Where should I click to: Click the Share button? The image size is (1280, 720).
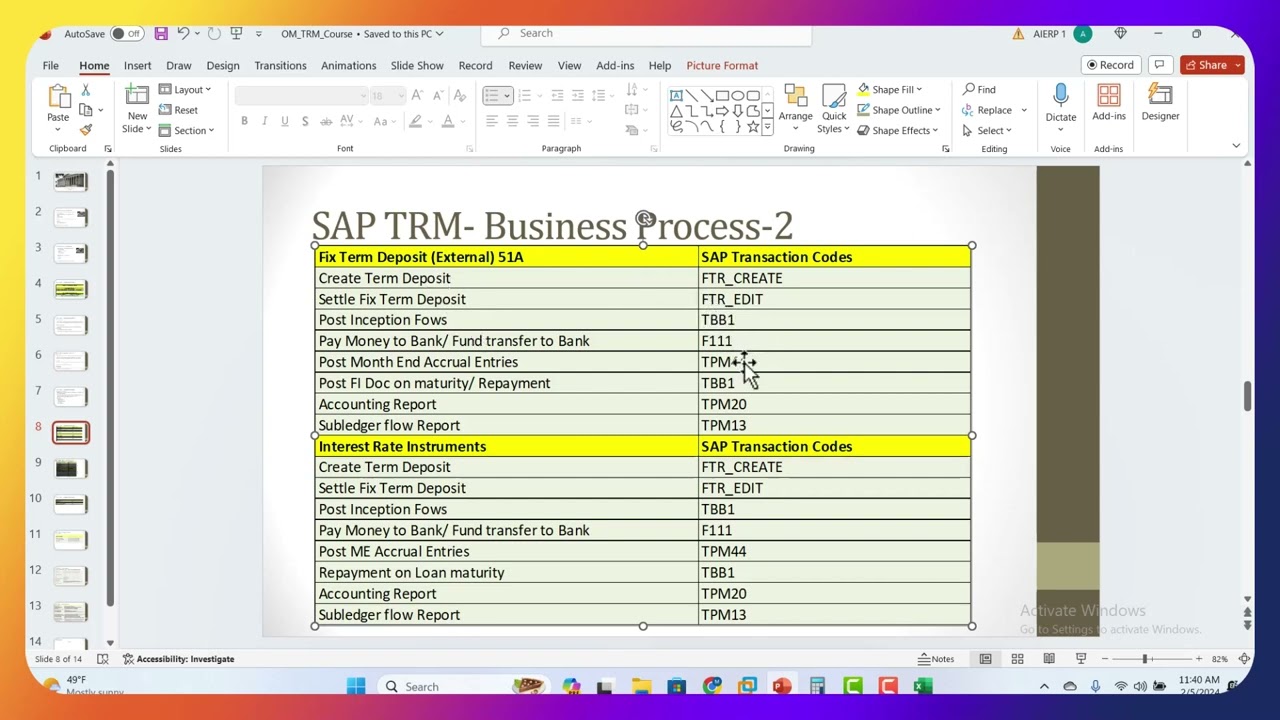[x=1206, y=65]
